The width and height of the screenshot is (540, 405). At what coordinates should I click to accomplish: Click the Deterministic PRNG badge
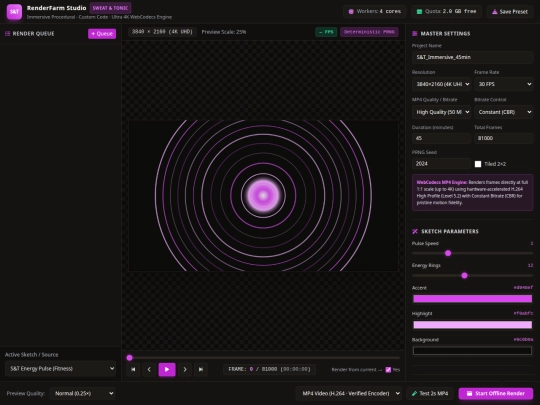(369, 32)
